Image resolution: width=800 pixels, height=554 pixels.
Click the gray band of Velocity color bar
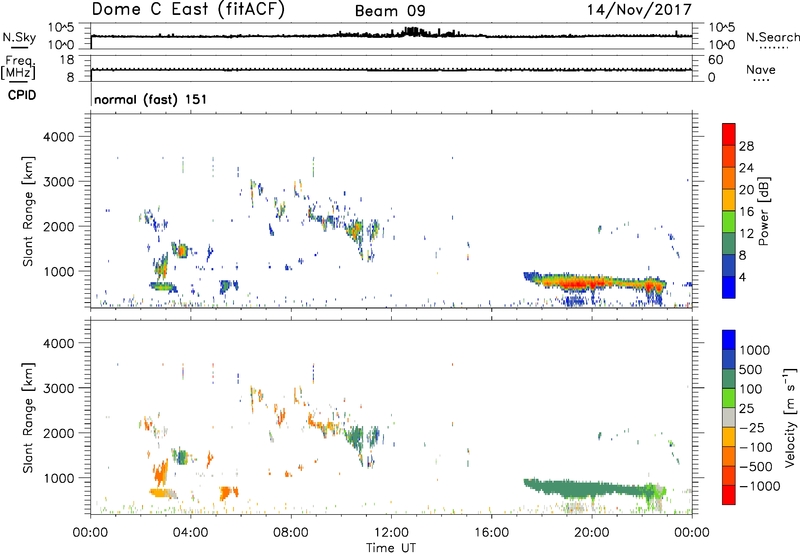729,417
